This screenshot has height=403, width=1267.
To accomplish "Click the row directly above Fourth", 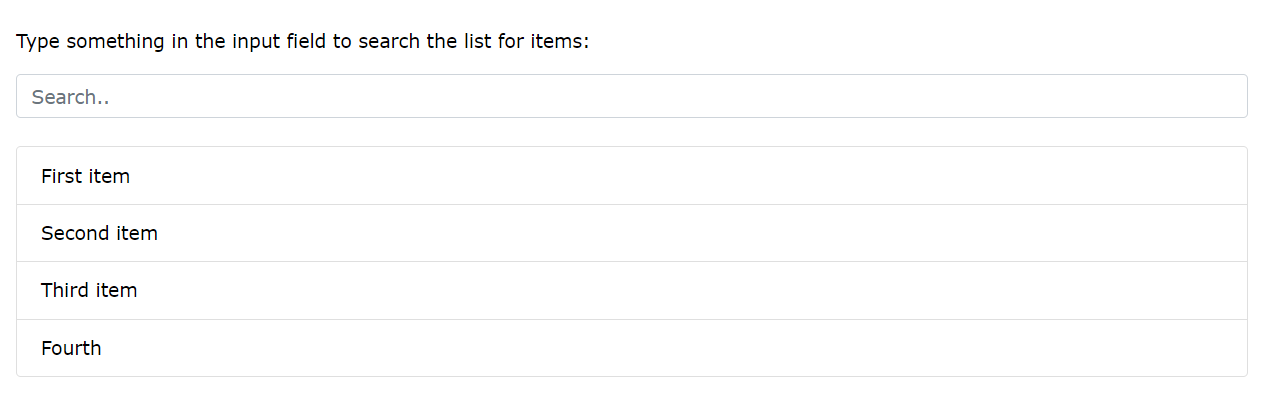I will tap(631, 290).
